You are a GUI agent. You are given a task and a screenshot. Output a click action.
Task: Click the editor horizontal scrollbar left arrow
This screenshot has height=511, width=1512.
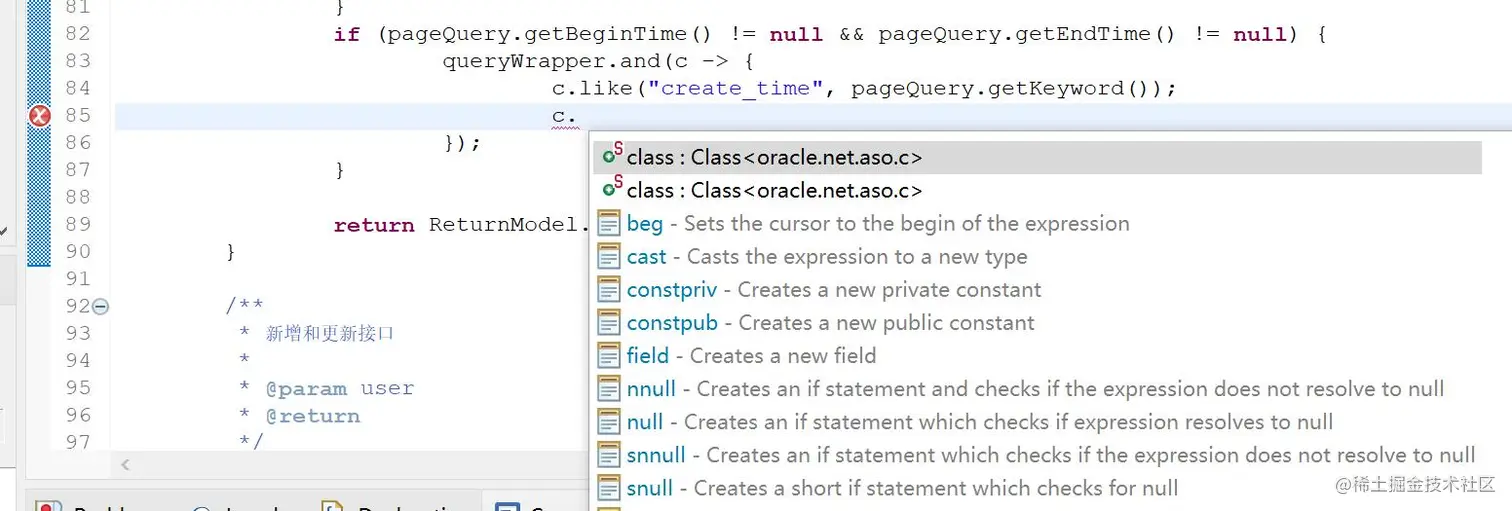click(x=125, y=464)
